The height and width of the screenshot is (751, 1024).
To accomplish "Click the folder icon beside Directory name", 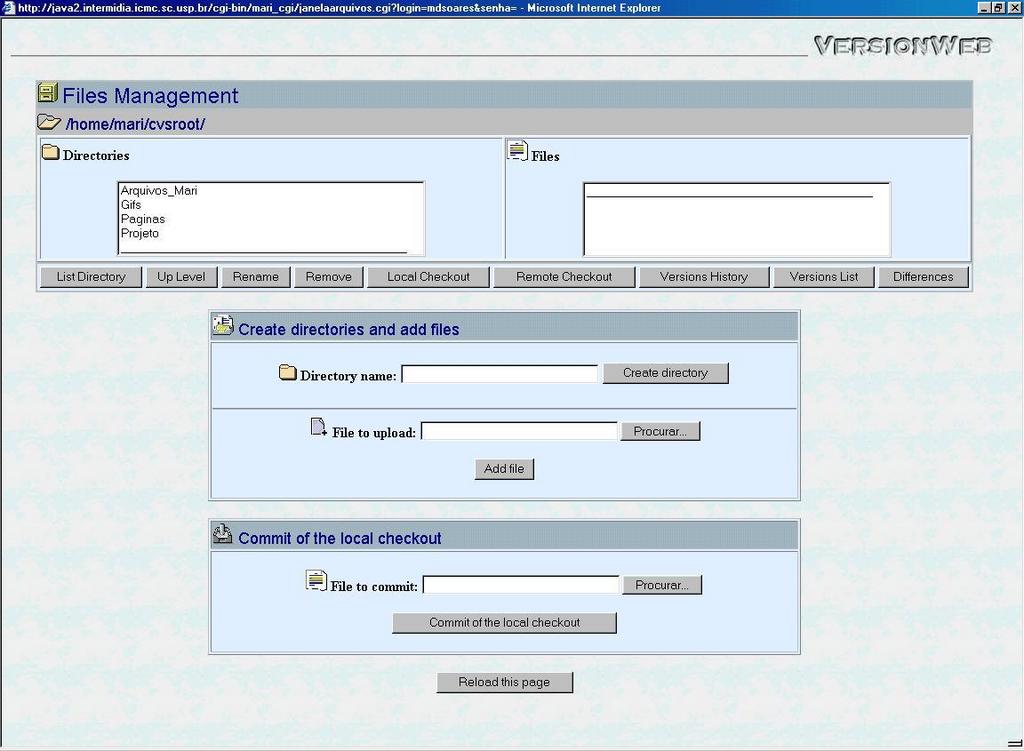I will pos(288,373).
